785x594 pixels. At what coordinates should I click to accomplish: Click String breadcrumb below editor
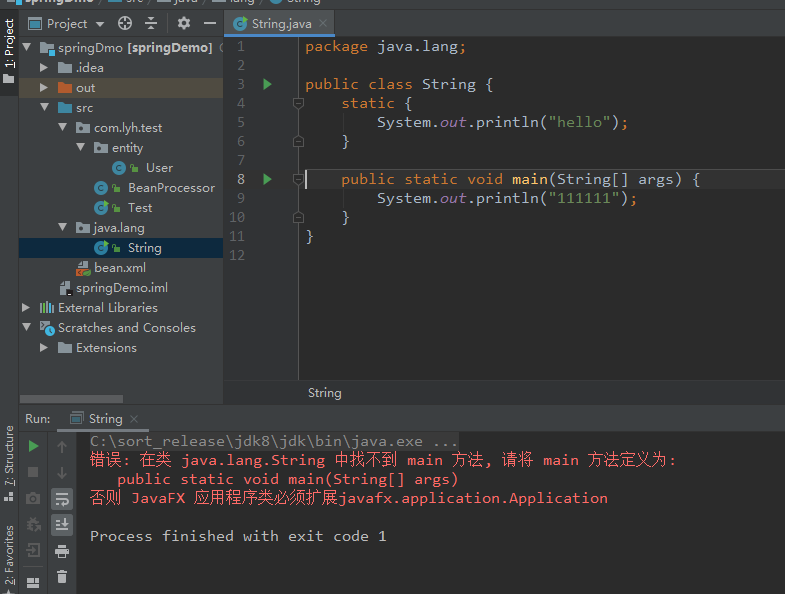pos(324,393)
